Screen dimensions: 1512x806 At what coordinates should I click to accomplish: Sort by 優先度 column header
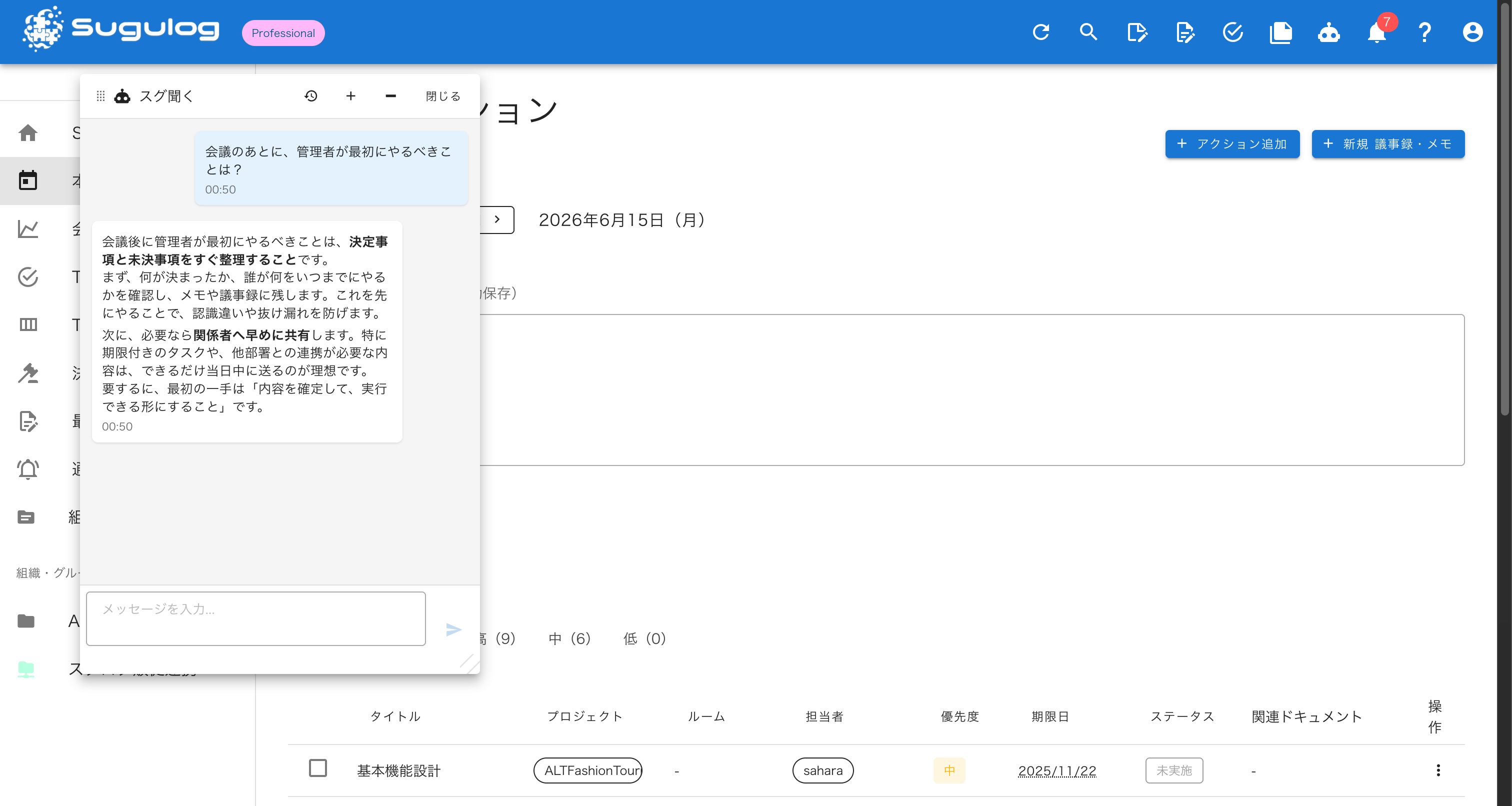click(959, 716)
